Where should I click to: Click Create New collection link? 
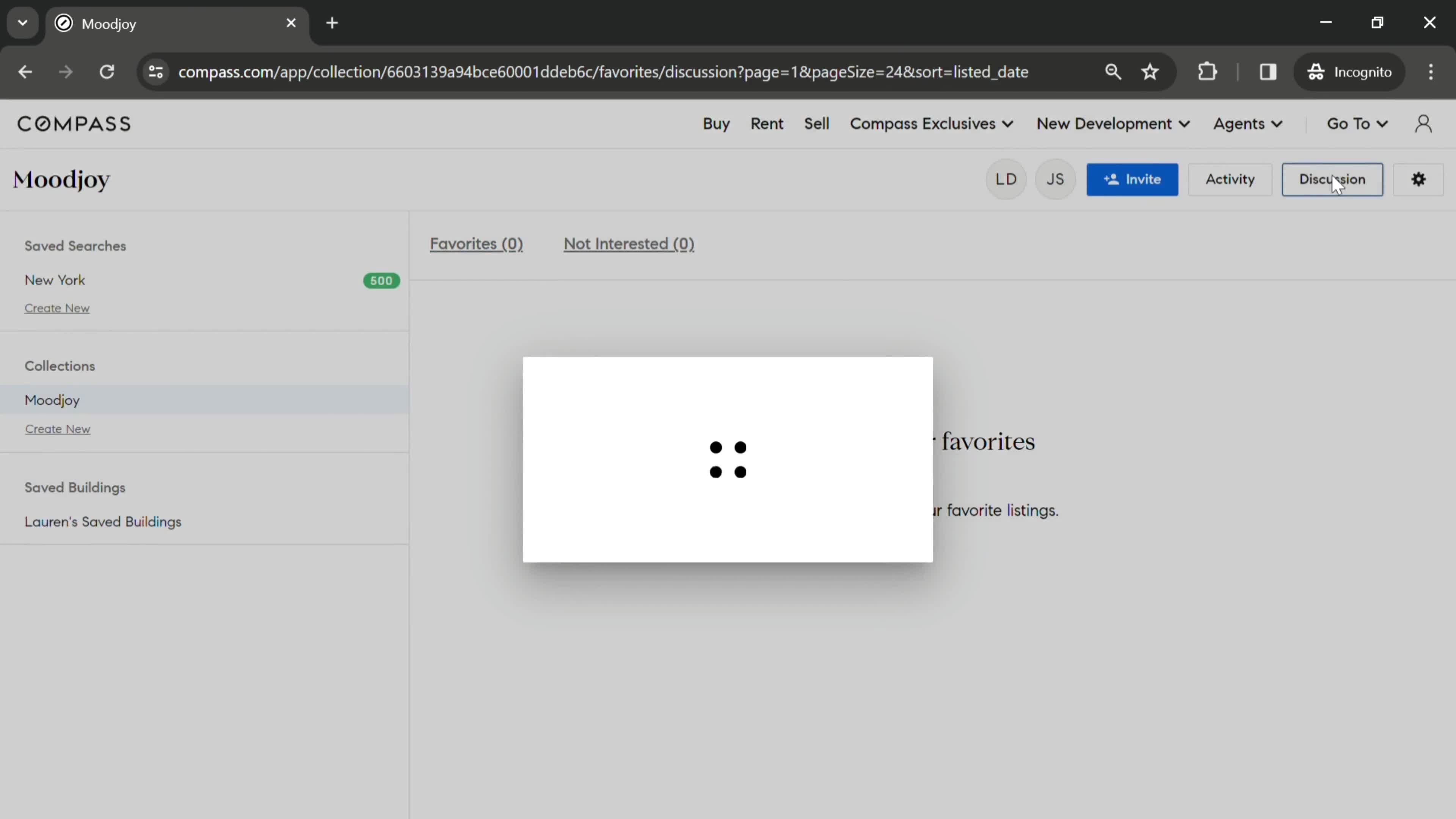(57, 429)
